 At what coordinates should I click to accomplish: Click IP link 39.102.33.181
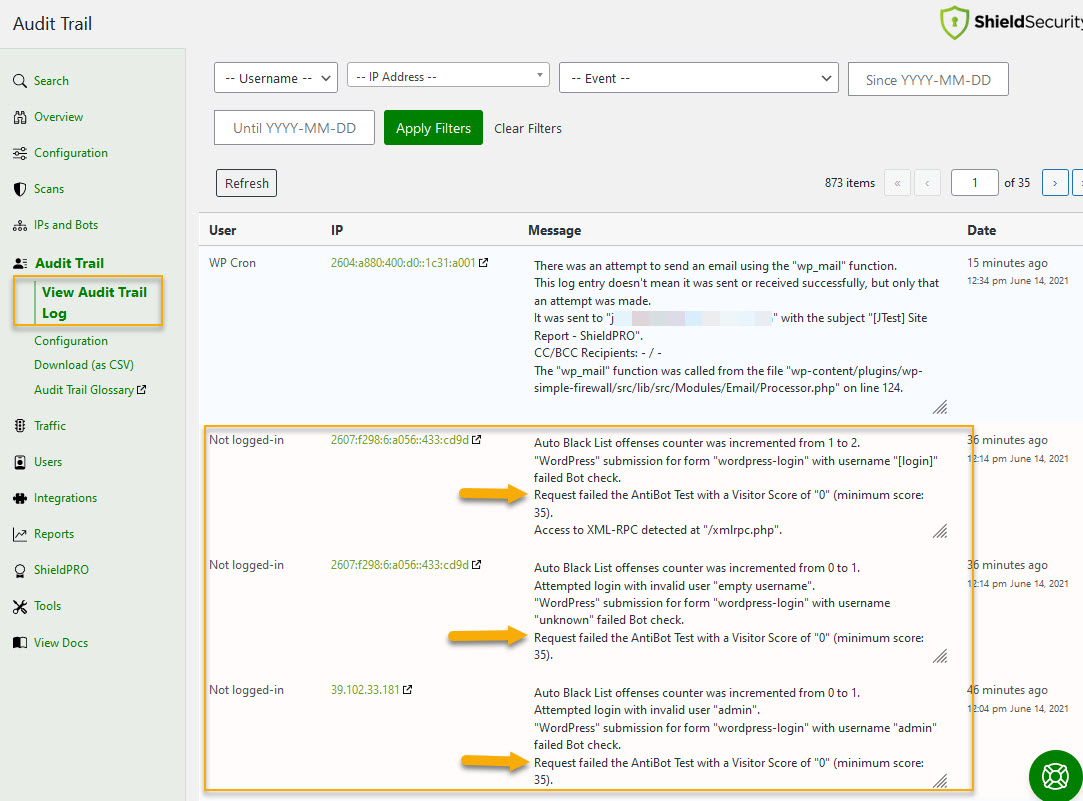[365, 690]
